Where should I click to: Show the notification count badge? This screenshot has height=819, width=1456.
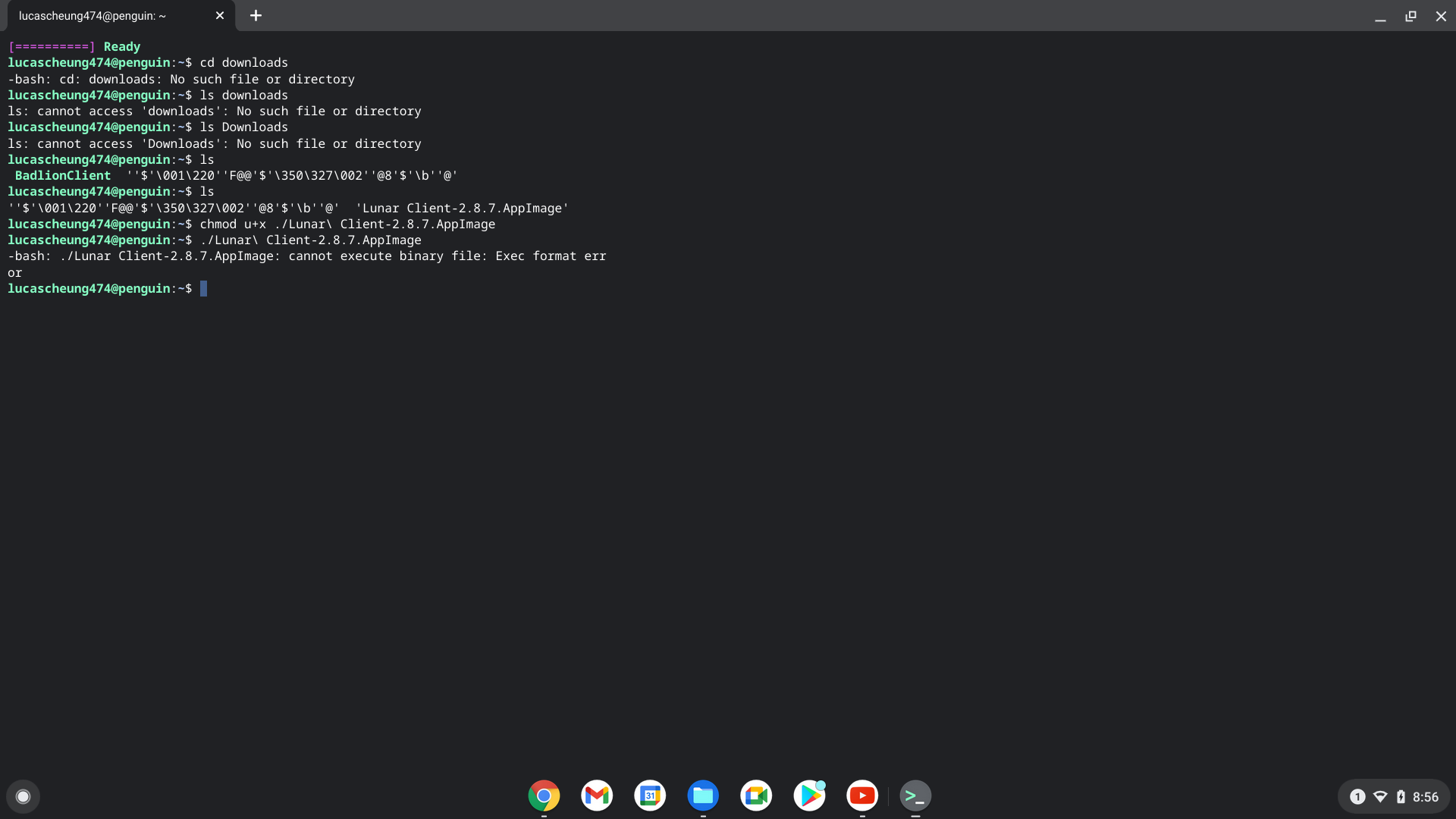pyautogui.click(x=1357, y=797)
